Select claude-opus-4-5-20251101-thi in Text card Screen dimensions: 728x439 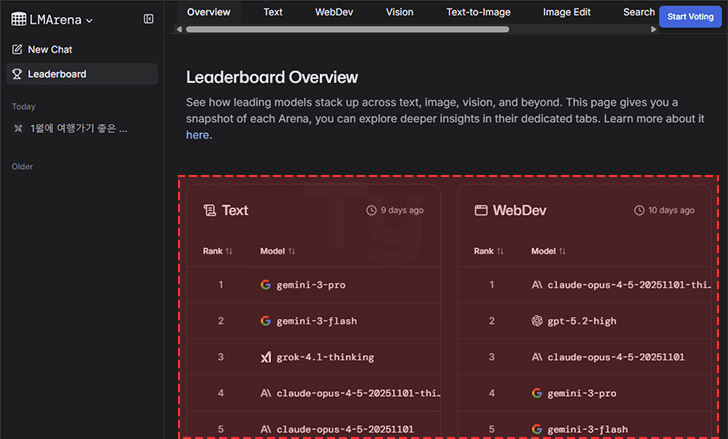(358, 393)
